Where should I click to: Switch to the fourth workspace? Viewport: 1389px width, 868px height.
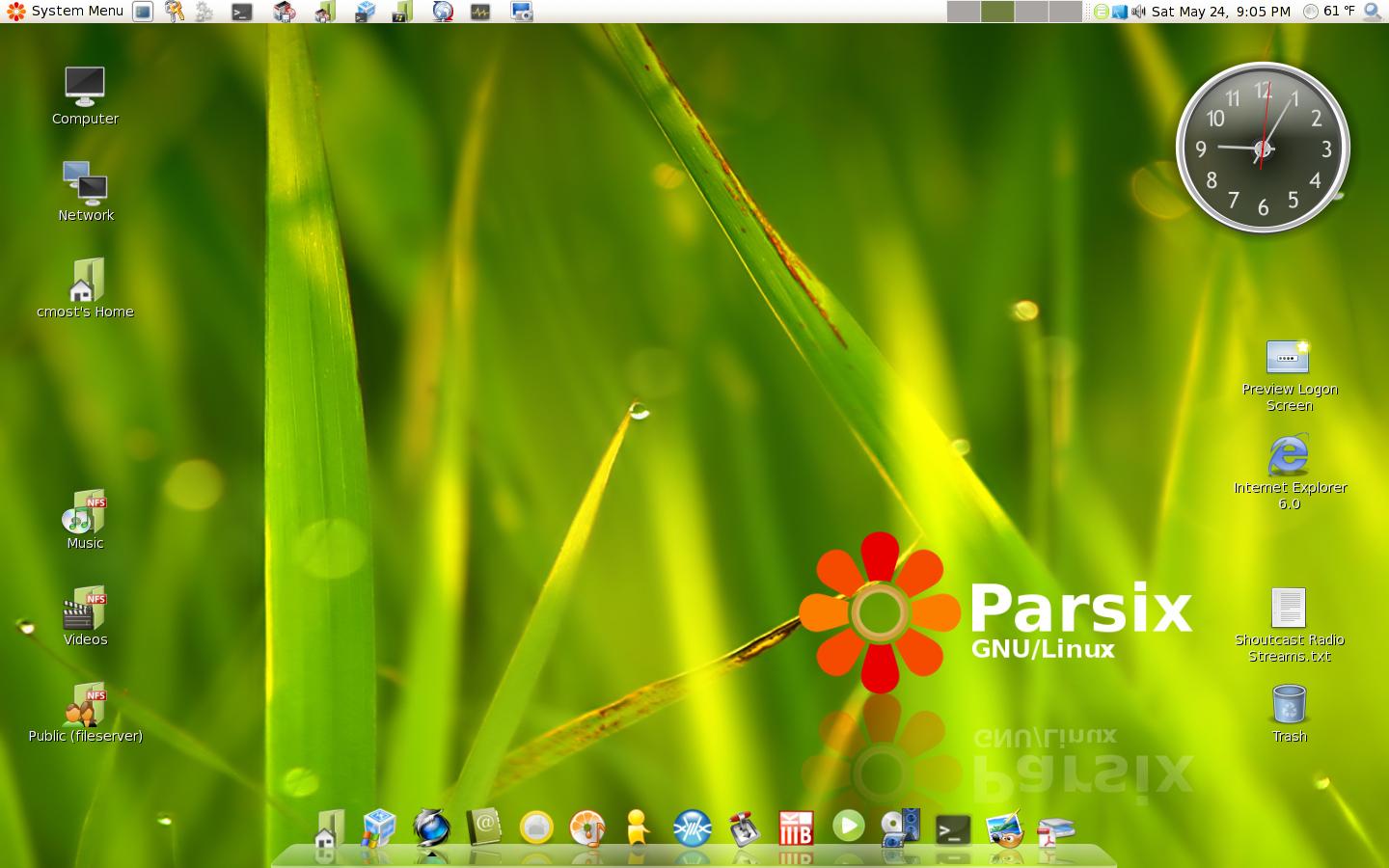pos(1065,12)
